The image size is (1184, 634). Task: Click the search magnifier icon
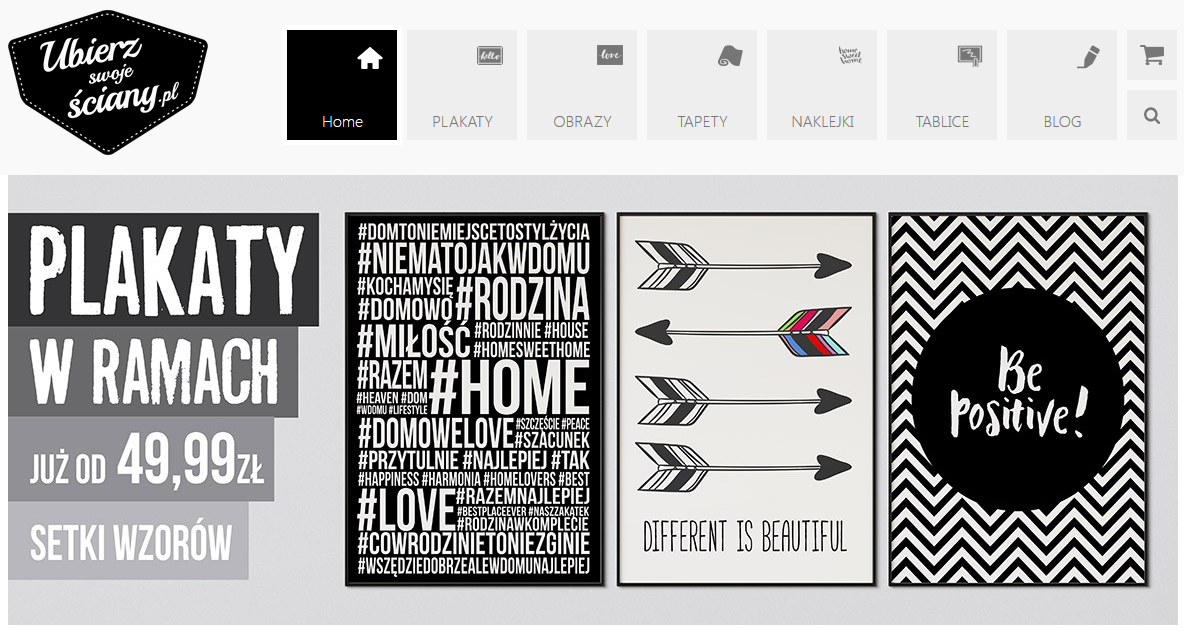pyautogui.click(x=1152, y=115)
